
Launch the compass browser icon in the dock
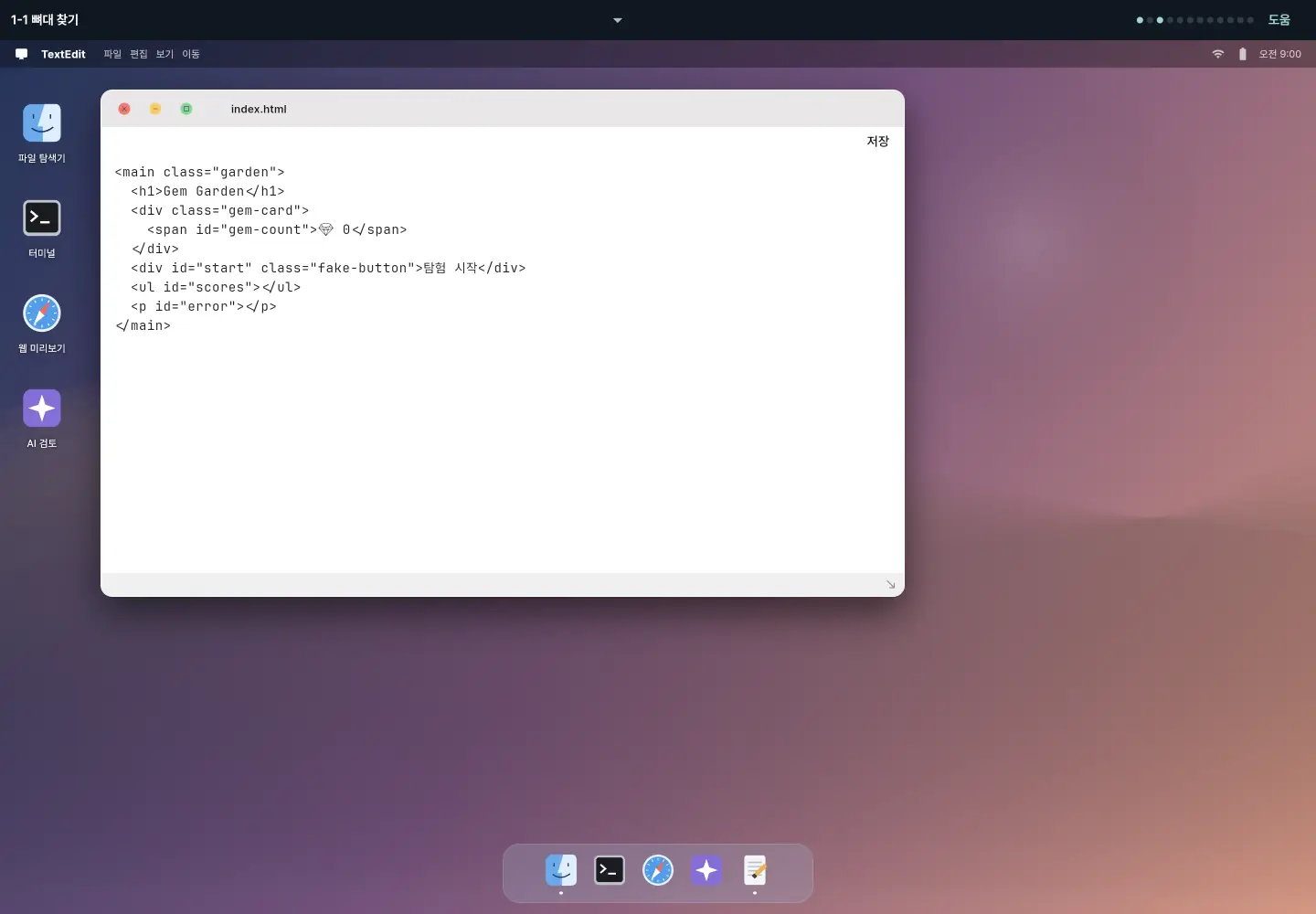point(658,870)
